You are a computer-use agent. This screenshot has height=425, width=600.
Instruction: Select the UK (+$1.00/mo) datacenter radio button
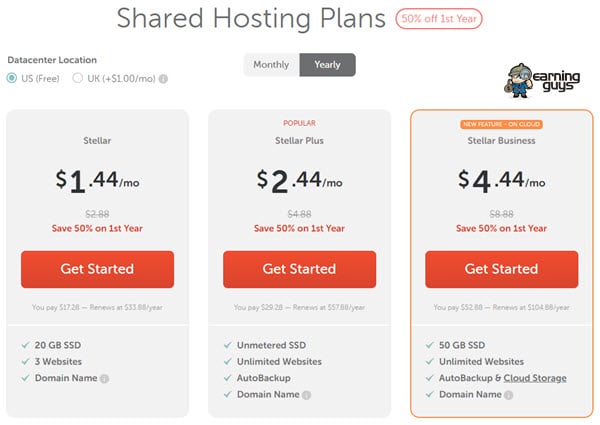tap(78, 78)
